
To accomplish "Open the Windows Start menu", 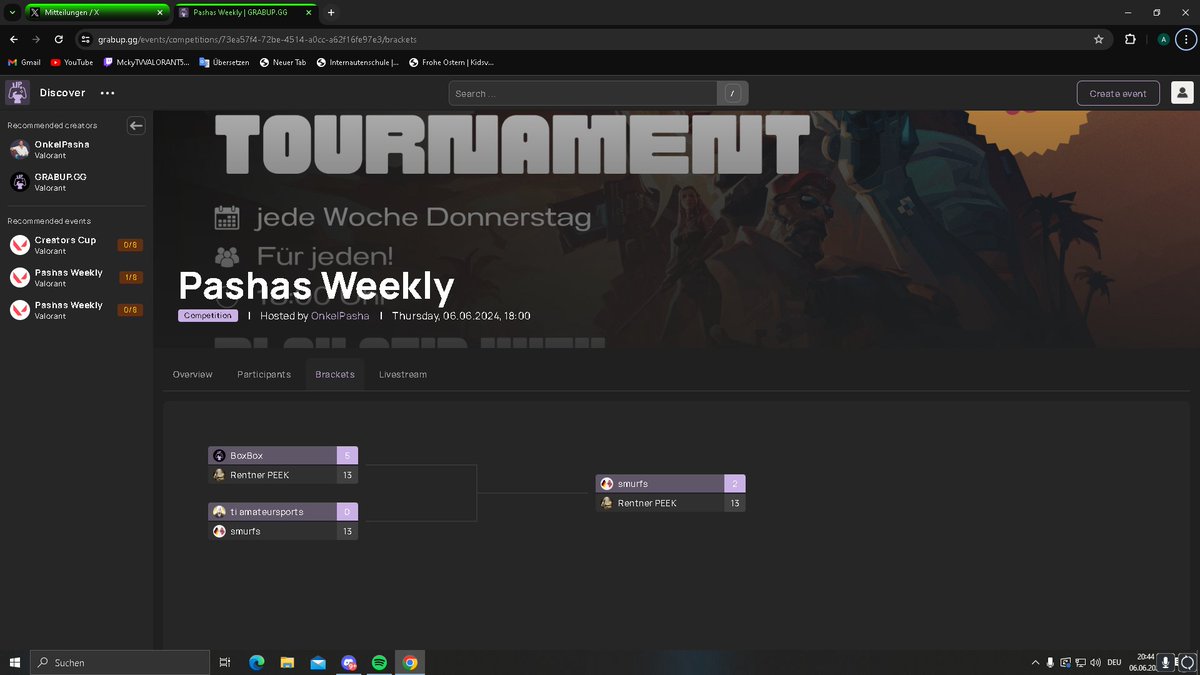I will coord(15,662).
